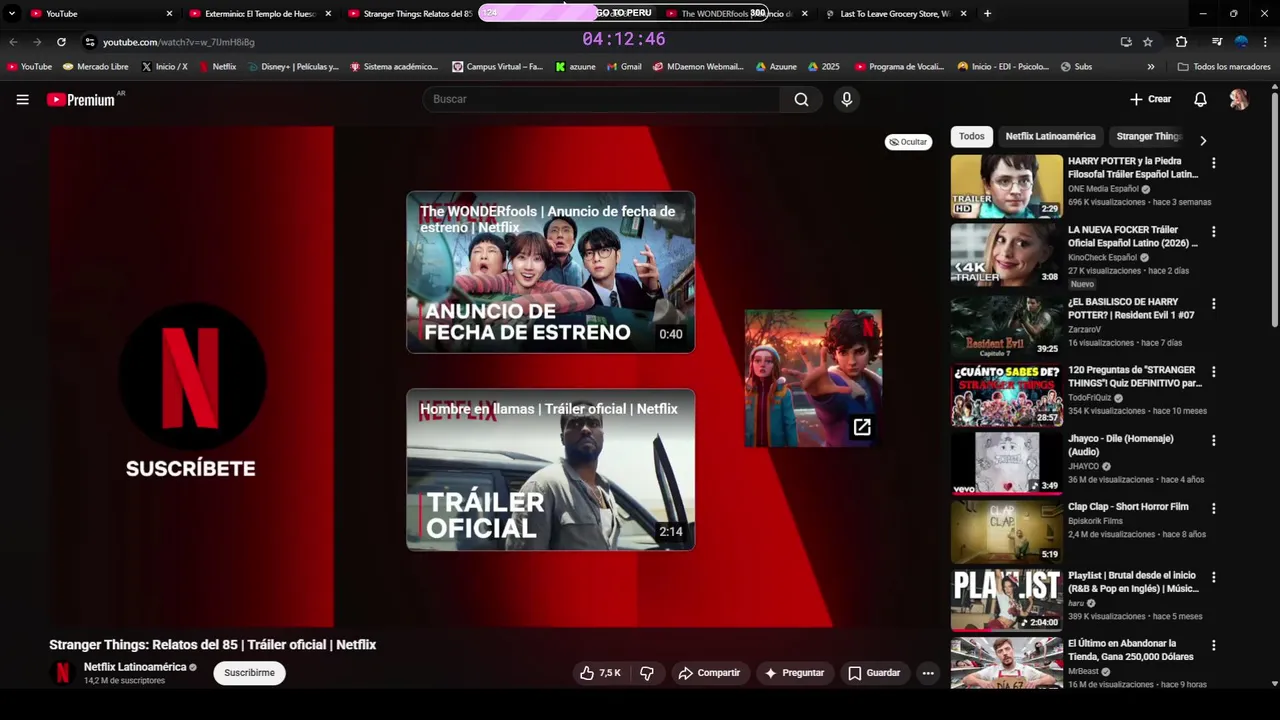Click the browser address bar URL
Viewport: 1280px width, 720px height.
(179, 42)
